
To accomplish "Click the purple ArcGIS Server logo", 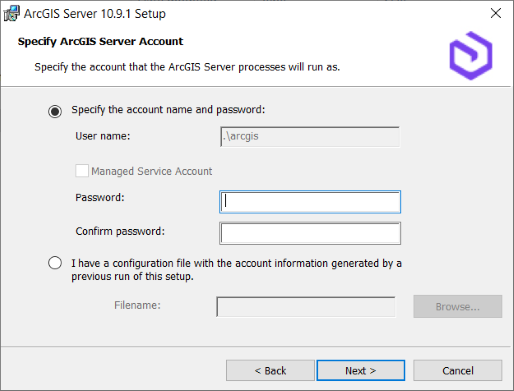I will click(471, 56).
